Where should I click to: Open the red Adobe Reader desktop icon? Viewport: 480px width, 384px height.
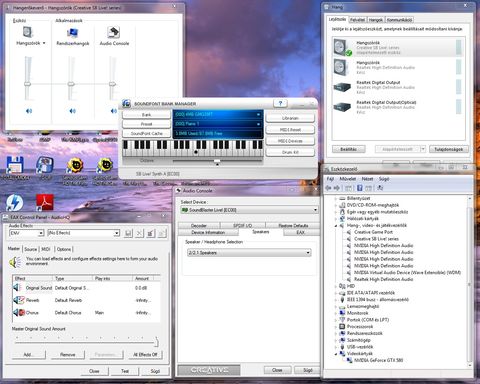(45, 202)
